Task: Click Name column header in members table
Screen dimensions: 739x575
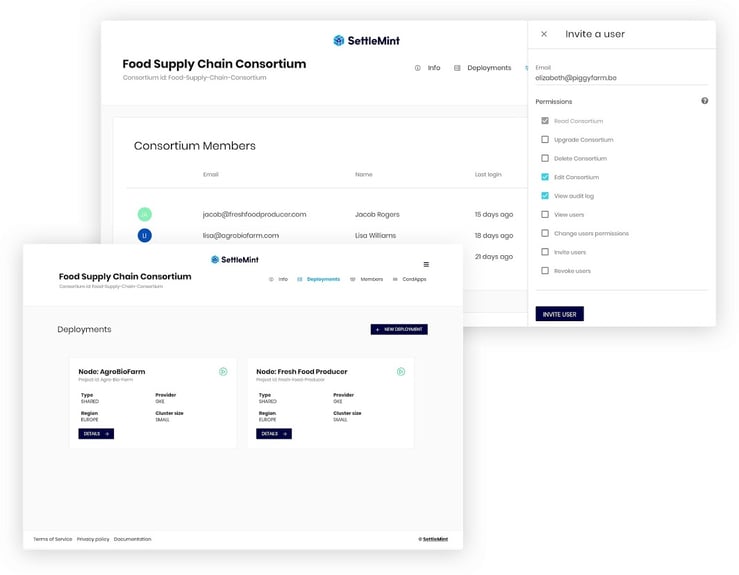Action: [364, 174]
